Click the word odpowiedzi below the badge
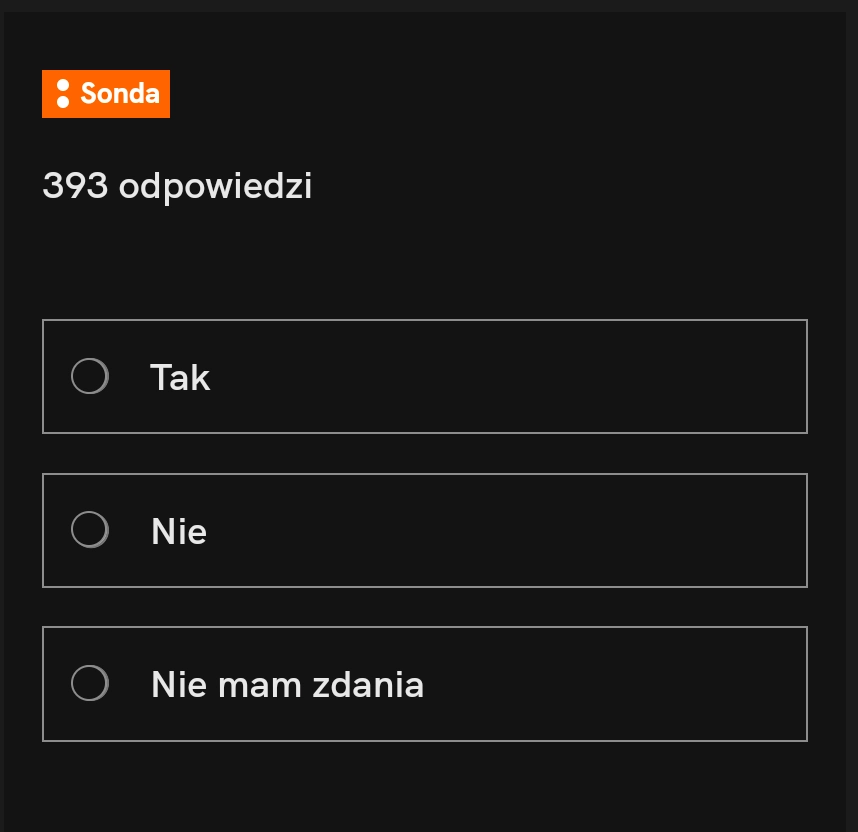The image size is (858, 832). coord(215,186)
